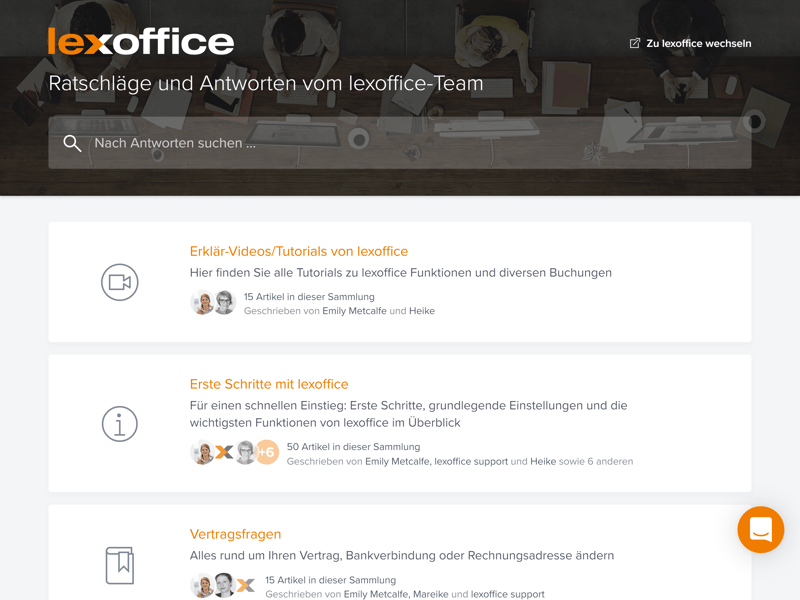Click 'sowie 6 anderen' author text
The image size is (800, 600).
click(x=596, y=461)
